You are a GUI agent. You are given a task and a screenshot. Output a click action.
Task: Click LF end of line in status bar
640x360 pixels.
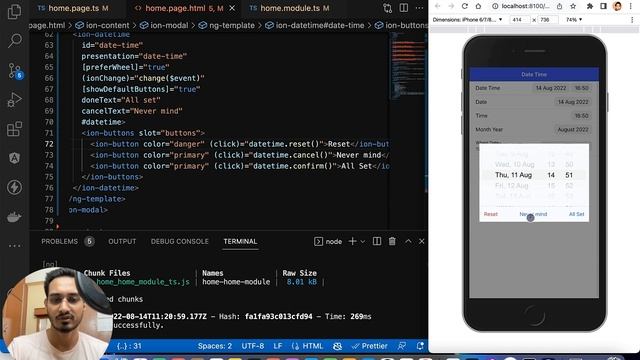coord(278,346)
